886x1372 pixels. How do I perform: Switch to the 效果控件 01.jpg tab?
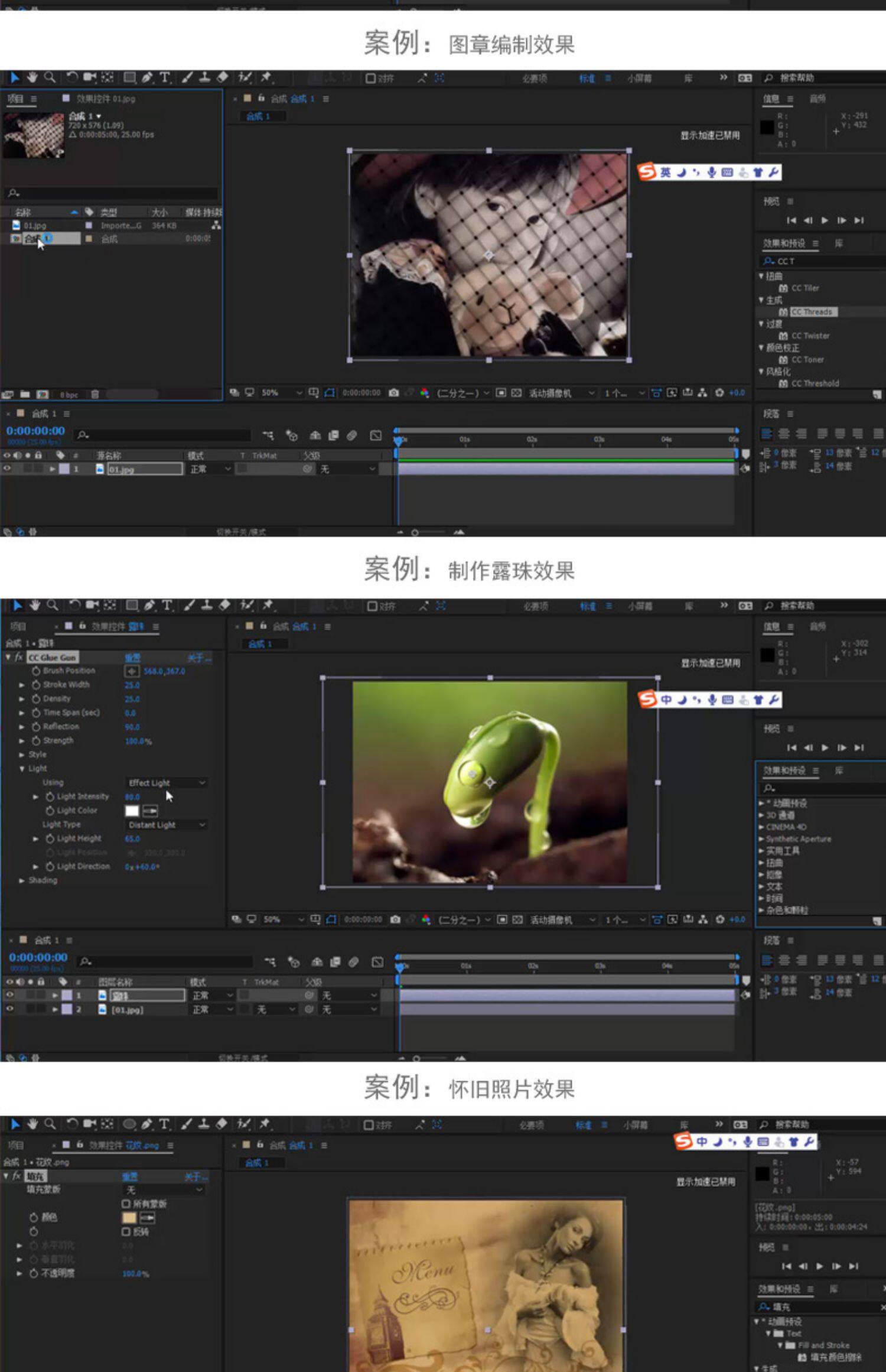(105, 99)
